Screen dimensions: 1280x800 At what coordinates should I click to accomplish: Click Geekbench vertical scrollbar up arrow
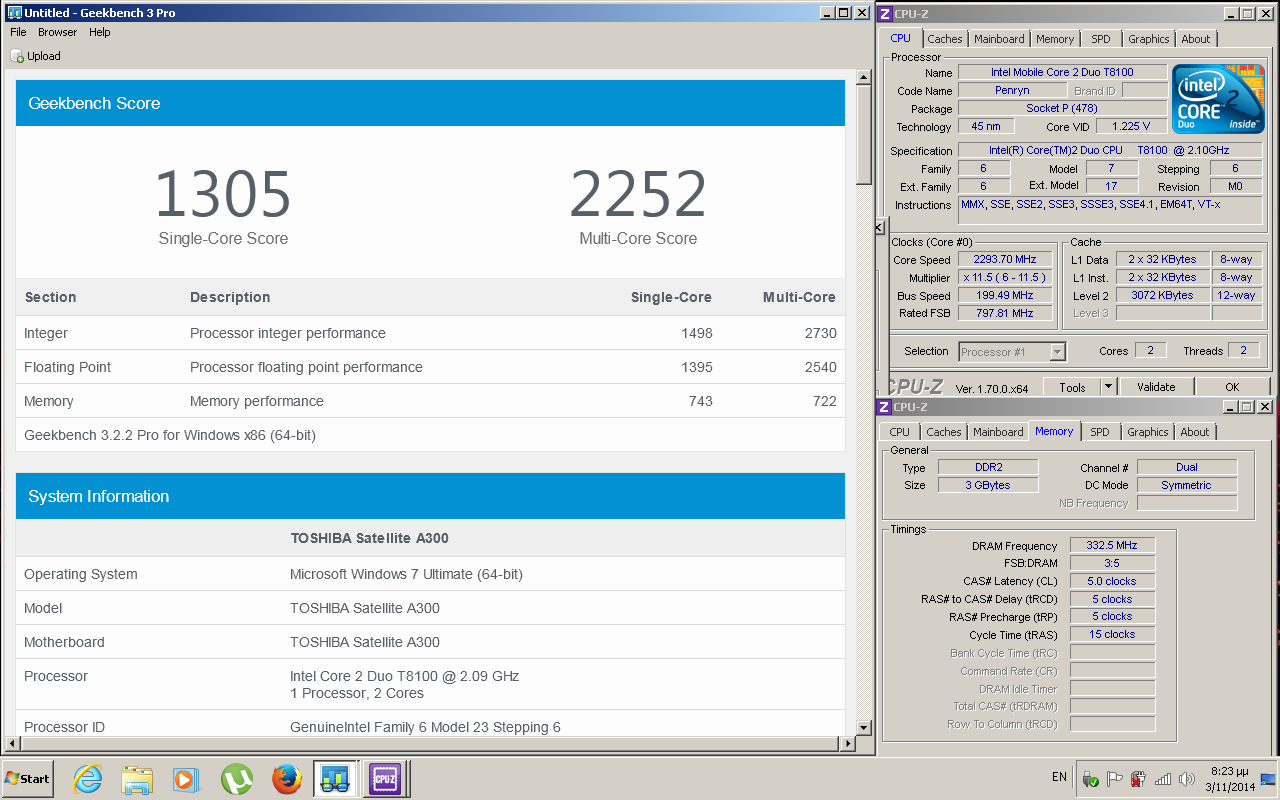tap(864, 76)
